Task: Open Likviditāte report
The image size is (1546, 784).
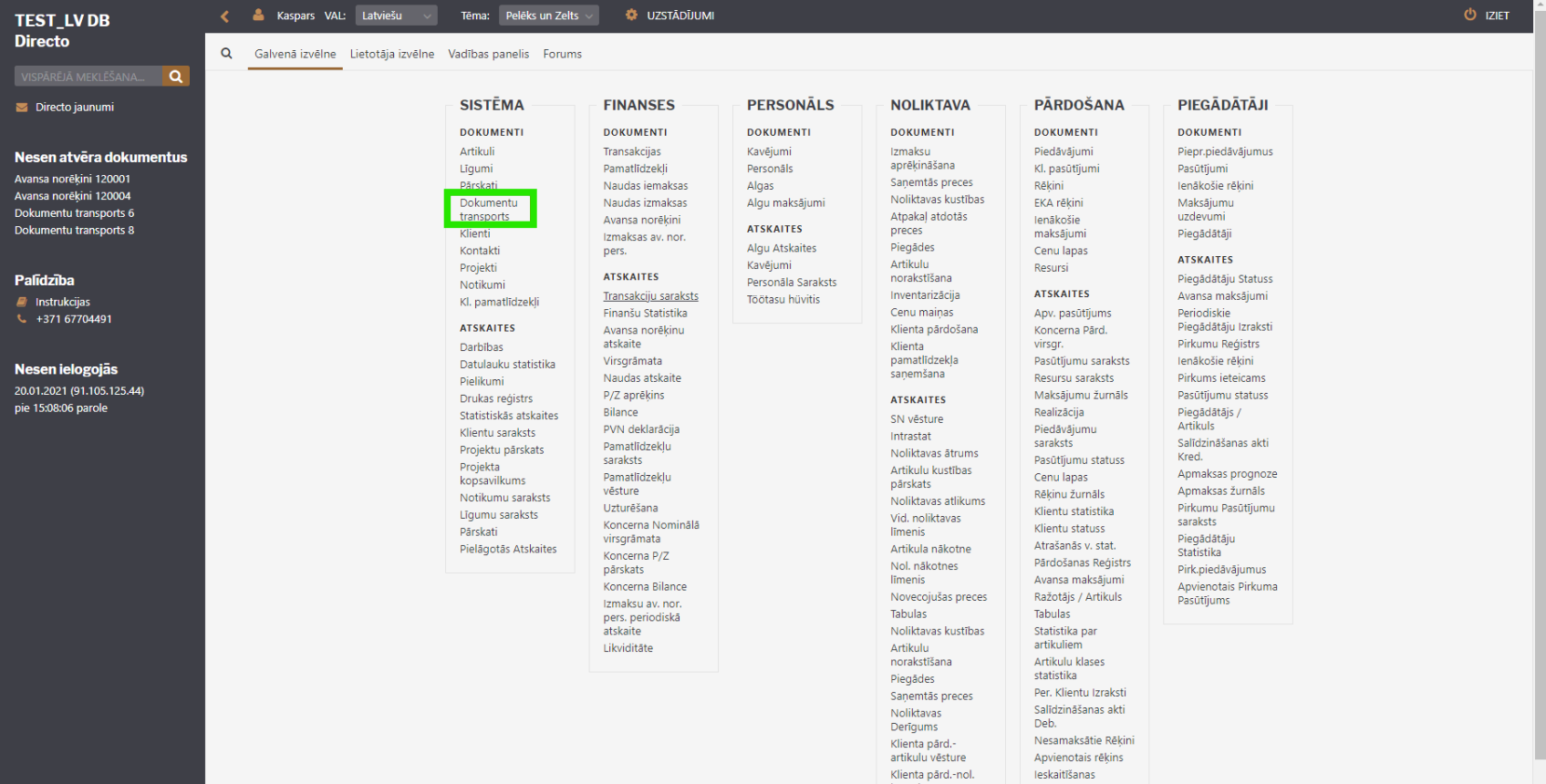Action: (628, 648)
